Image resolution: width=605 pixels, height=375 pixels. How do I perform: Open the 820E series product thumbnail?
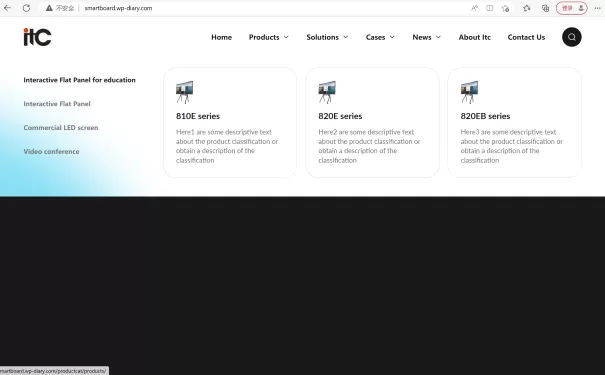click(x=327, y=92)
